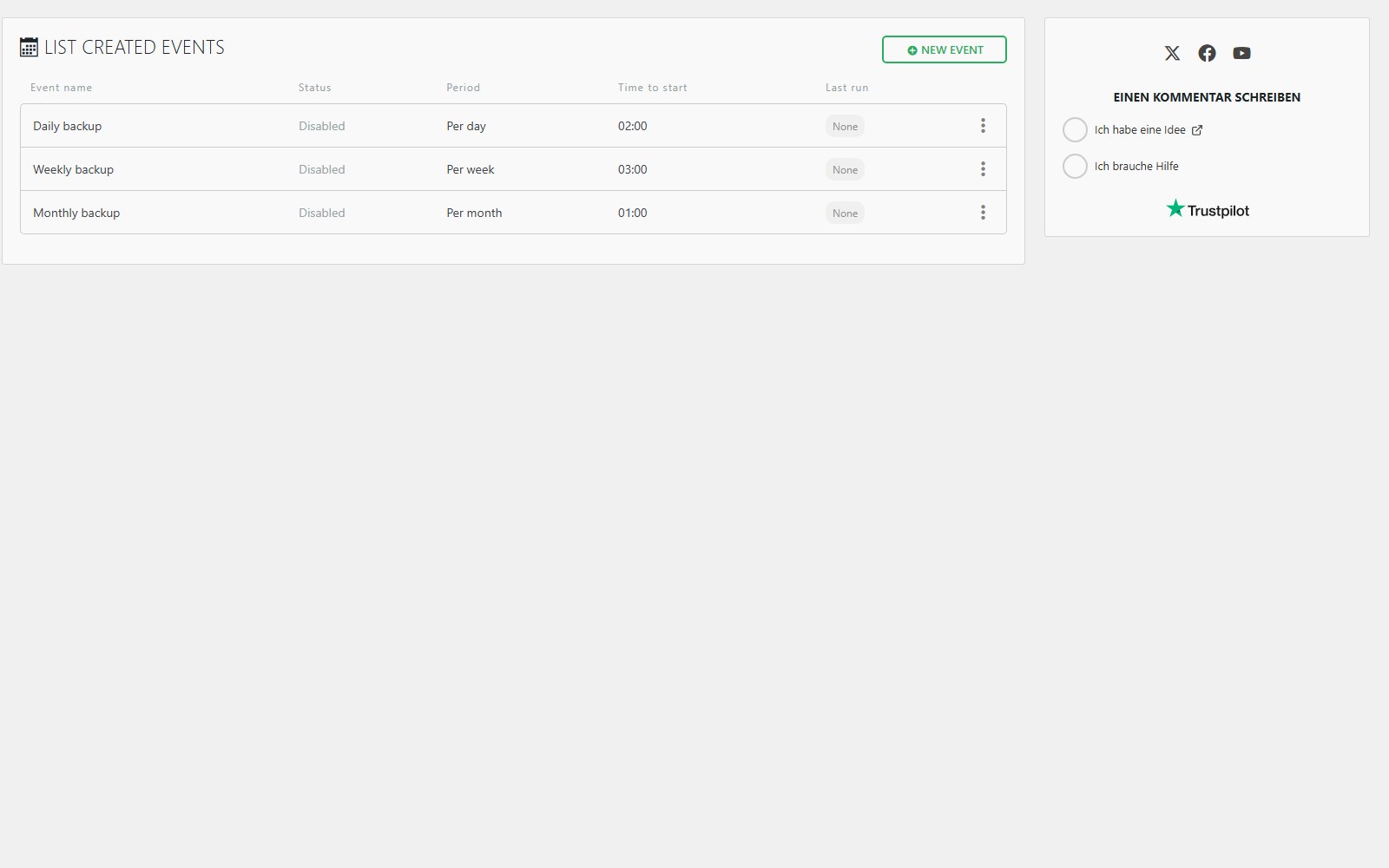The image size is (1389, 868).
Task: Open the YouTube social icon
Action: click(1241, 53)
